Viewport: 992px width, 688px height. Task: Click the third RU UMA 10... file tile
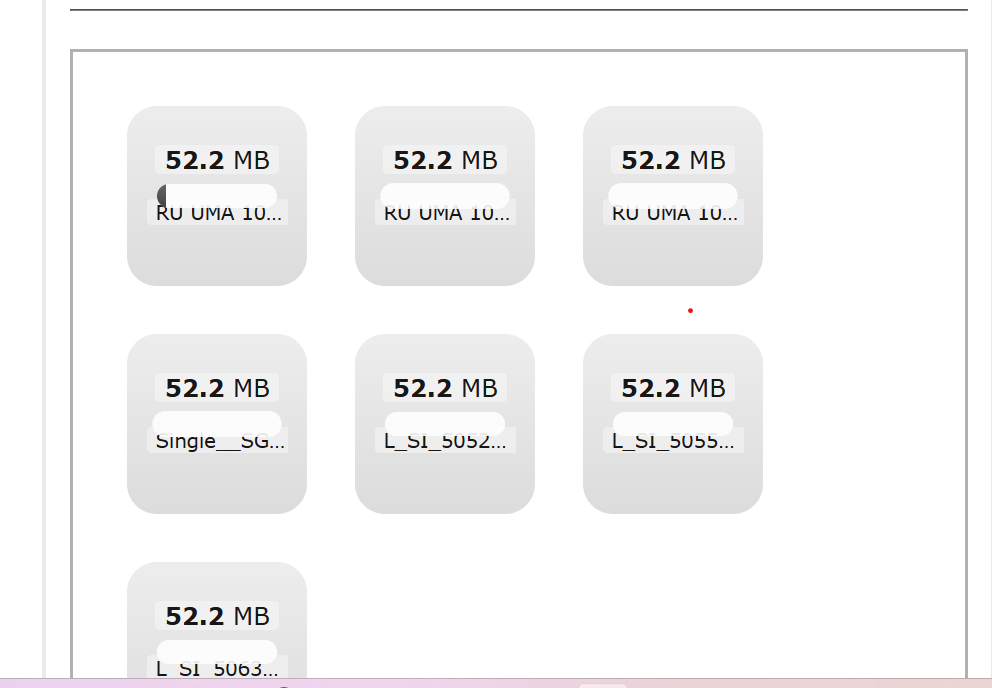[673, 196]
